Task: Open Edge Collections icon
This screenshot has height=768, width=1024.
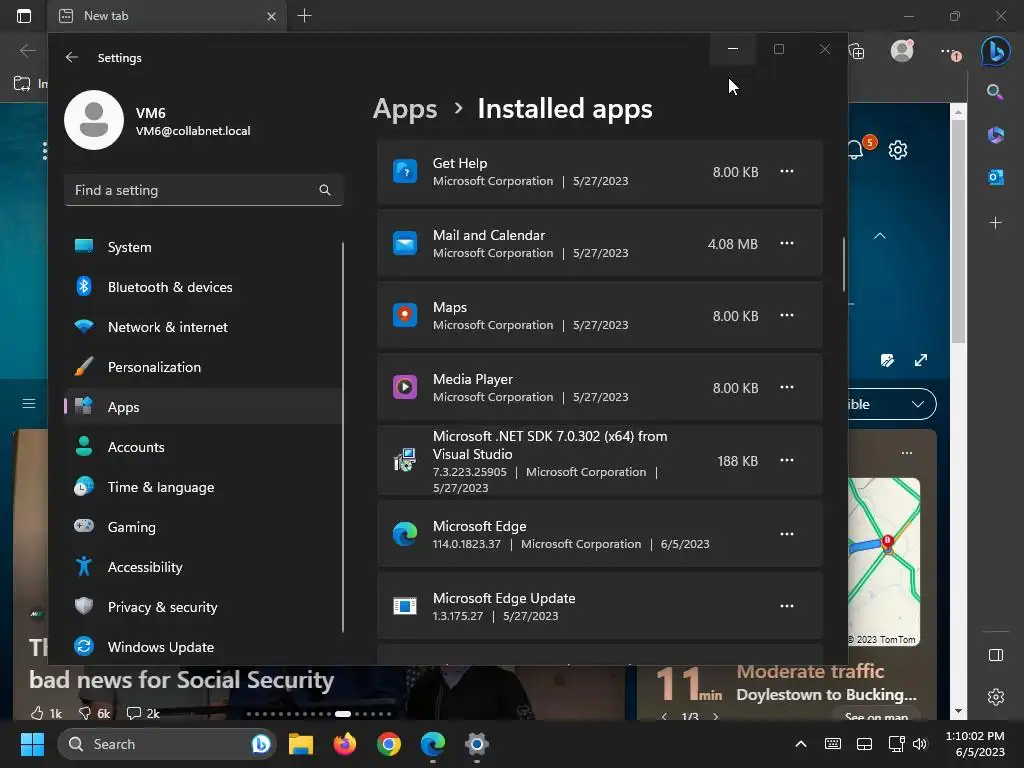Action: pos(857,52)
